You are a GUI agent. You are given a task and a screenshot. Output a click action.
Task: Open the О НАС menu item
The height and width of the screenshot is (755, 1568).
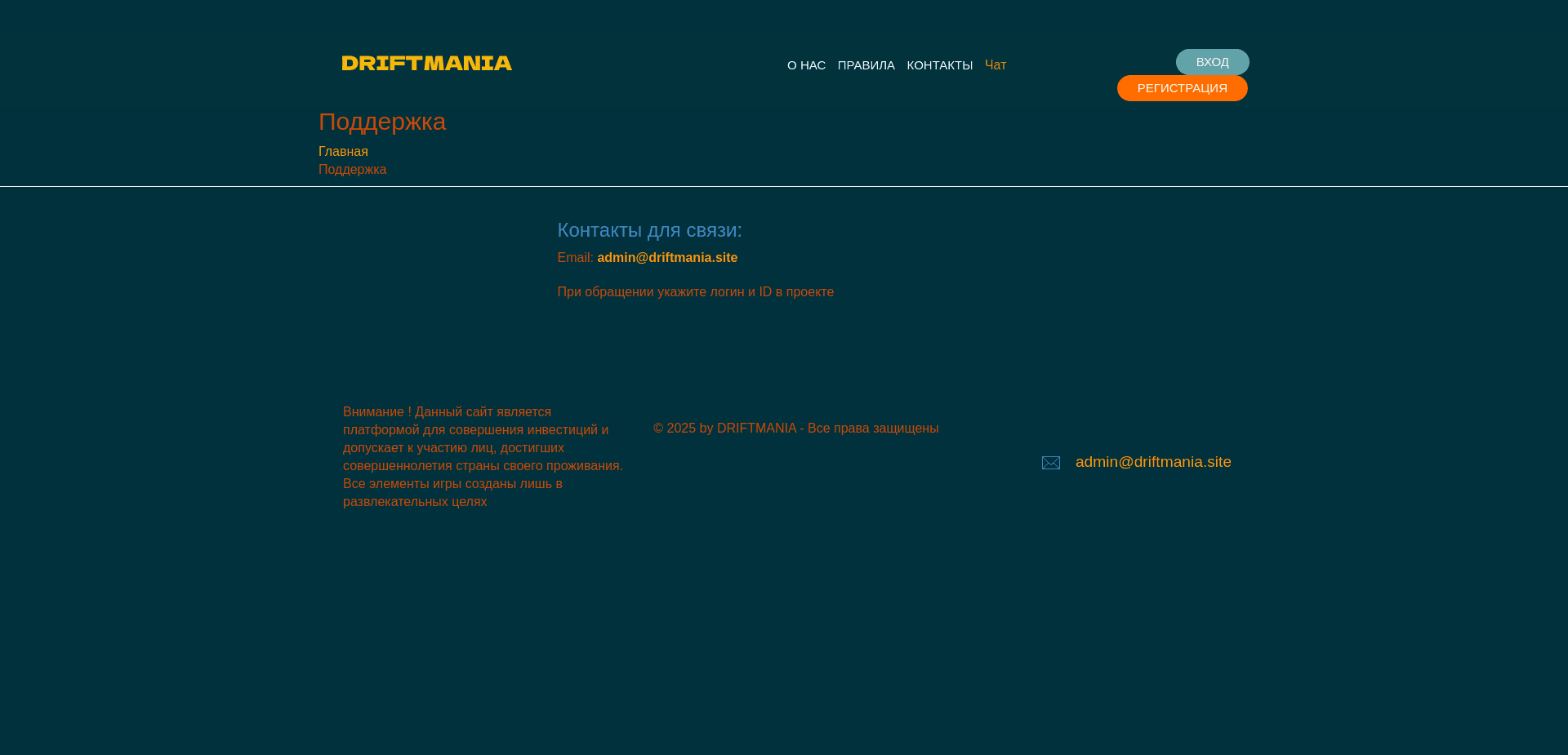click(806, 64)
